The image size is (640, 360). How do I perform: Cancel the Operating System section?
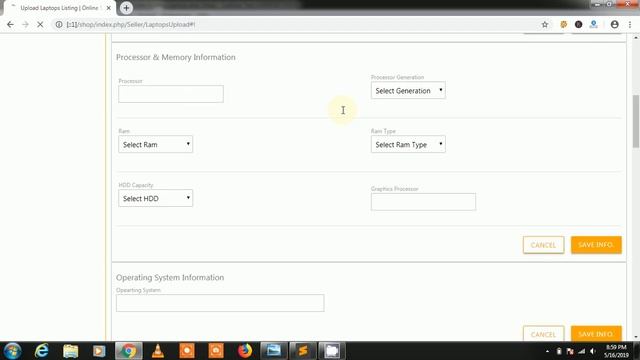(x=543, y=333)
